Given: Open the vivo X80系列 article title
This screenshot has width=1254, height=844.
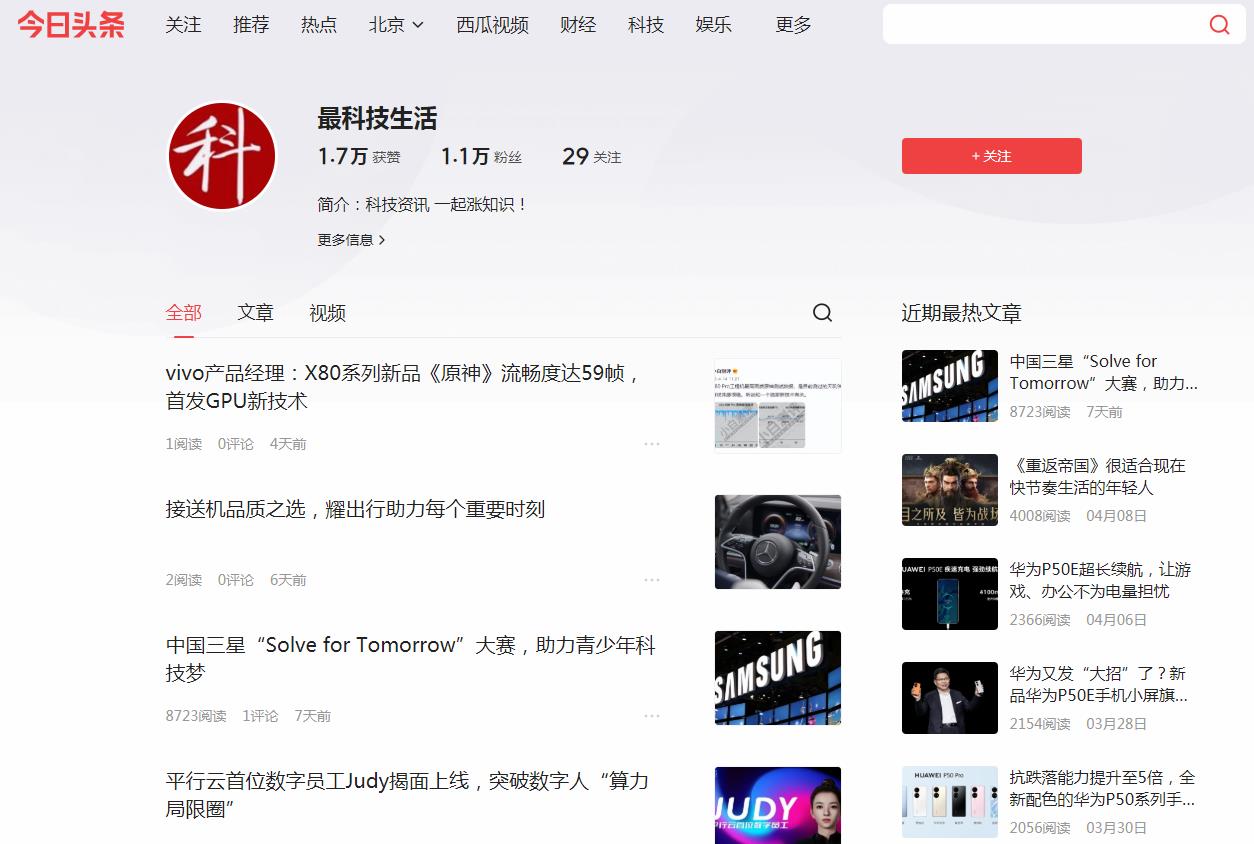Looking at the screenshot, I should point(404,387).
